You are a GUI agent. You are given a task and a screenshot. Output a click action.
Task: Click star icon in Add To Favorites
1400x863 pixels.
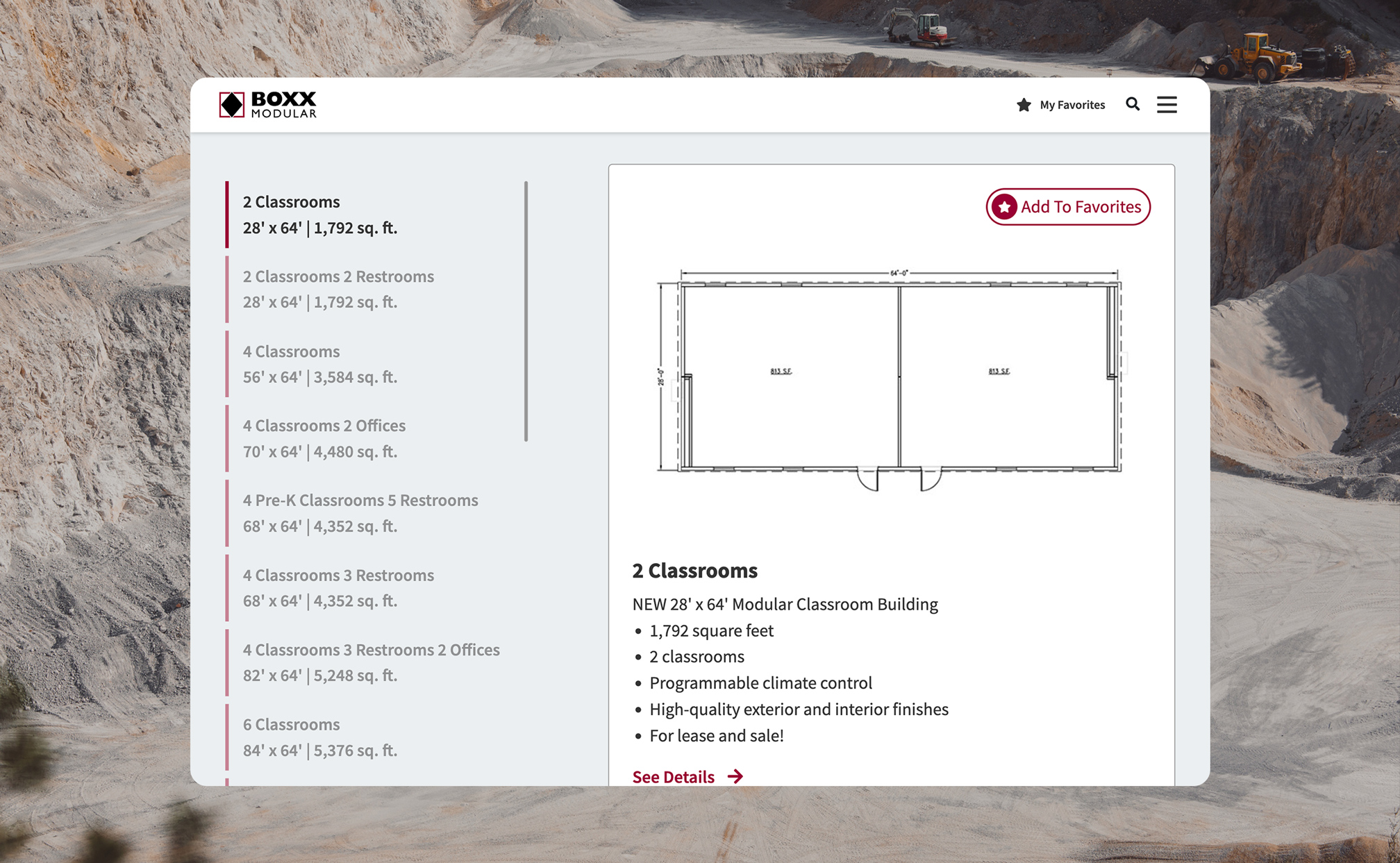[x=1004, y=207]
